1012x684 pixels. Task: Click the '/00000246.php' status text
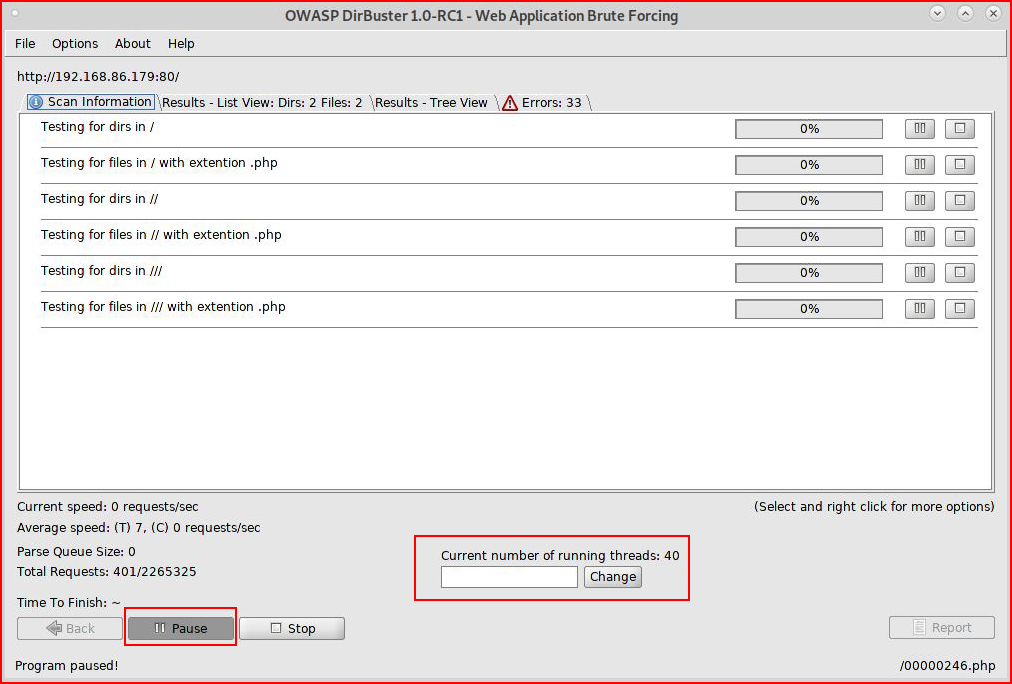(947, 665)
